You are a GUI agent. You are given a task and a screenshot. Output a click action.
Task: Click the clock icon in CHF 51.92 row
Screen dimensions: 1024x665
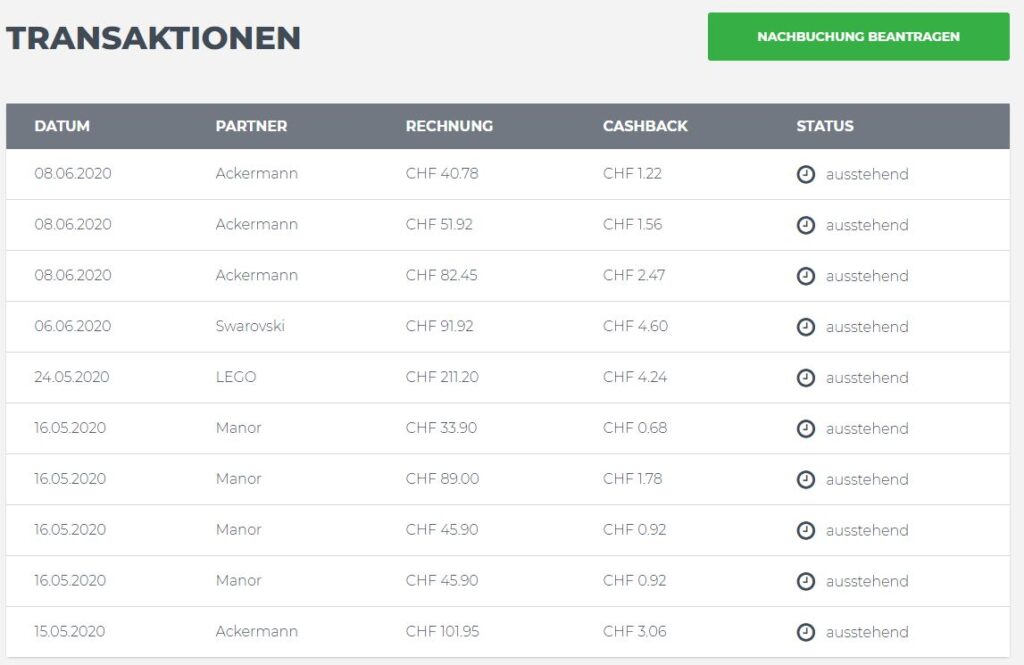pyautogui.click(x=806, y=225)
